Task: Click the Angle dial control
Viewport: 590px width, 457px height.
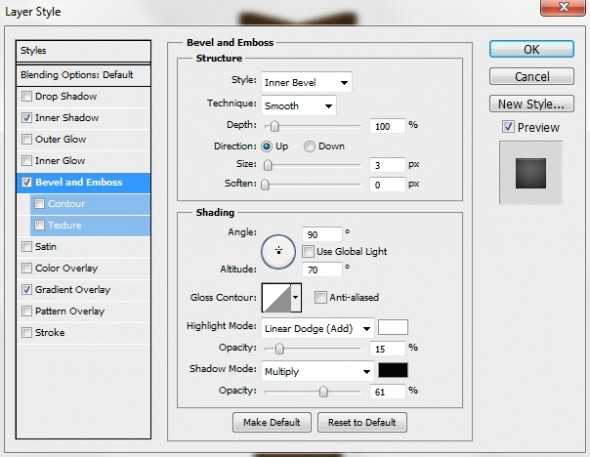Action: (x=278, y=252)
